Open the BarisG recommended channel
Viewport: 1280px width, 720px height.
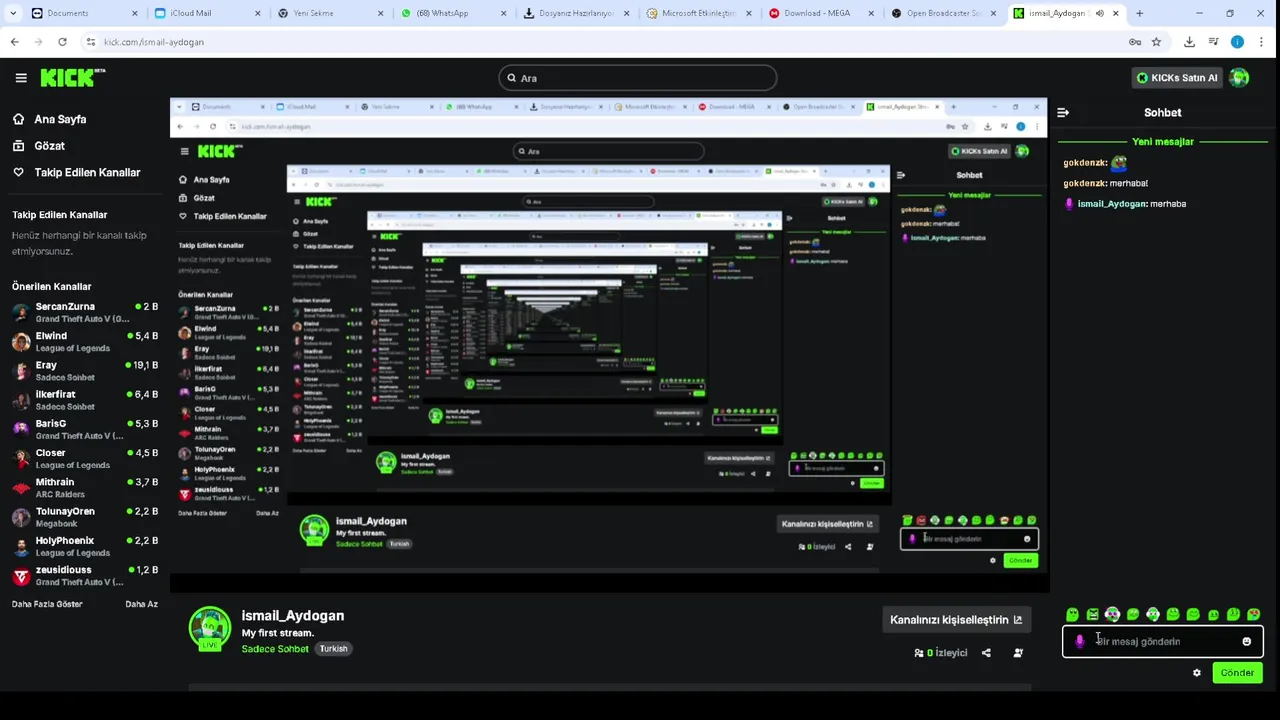coord(85,430)
